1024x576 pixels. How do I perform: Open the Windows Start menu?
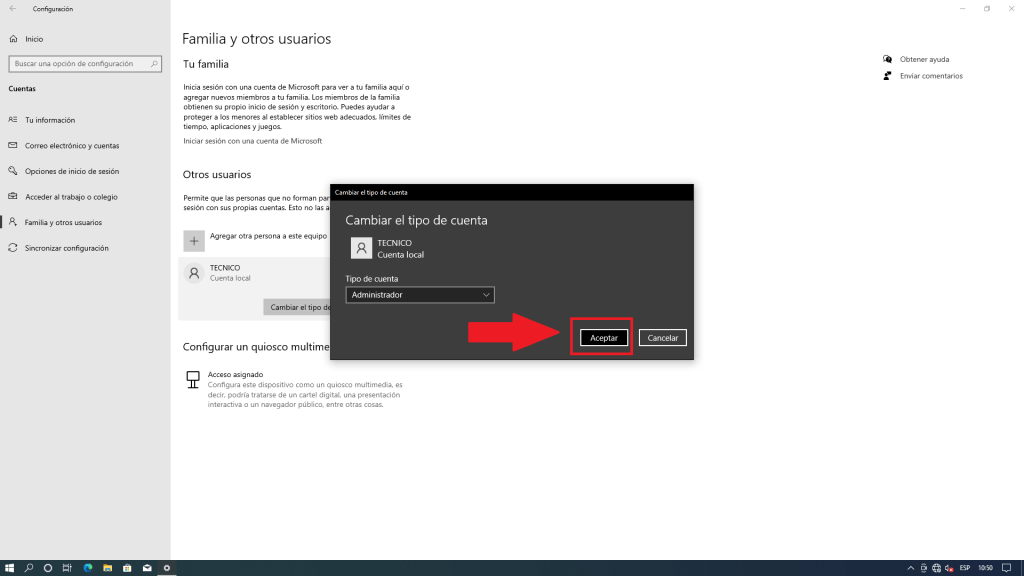(8, 568)
